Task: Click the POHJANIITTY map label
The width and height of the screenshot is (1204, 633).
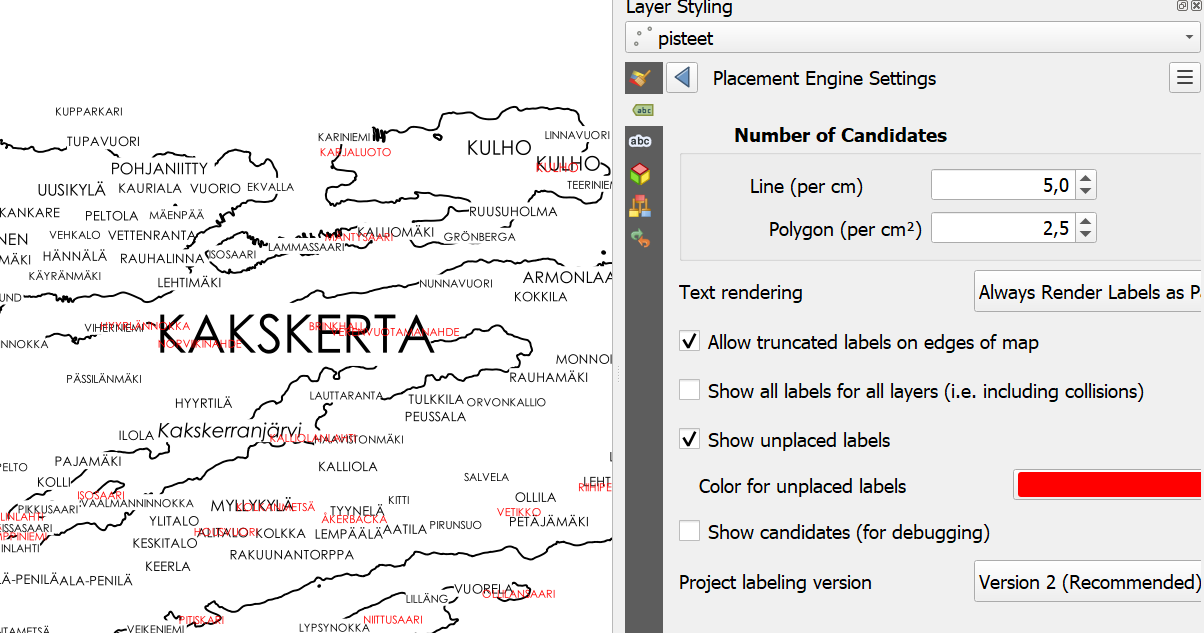Action: pos(159,169)
